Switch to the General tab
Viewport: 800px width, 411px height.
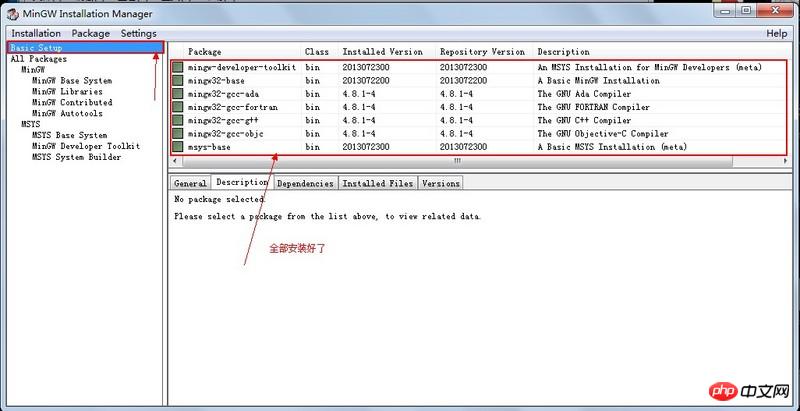pyautogui.click(x=190, y=184)
